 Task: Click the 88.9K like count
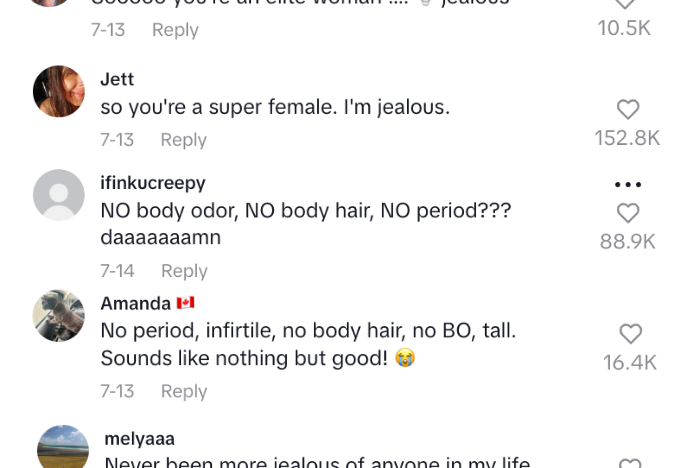(x=627, y=241)
